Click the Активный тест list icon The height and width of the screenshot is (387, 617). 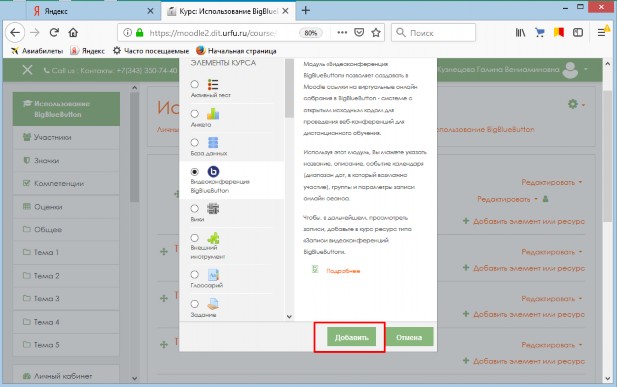tap(213, 85)
